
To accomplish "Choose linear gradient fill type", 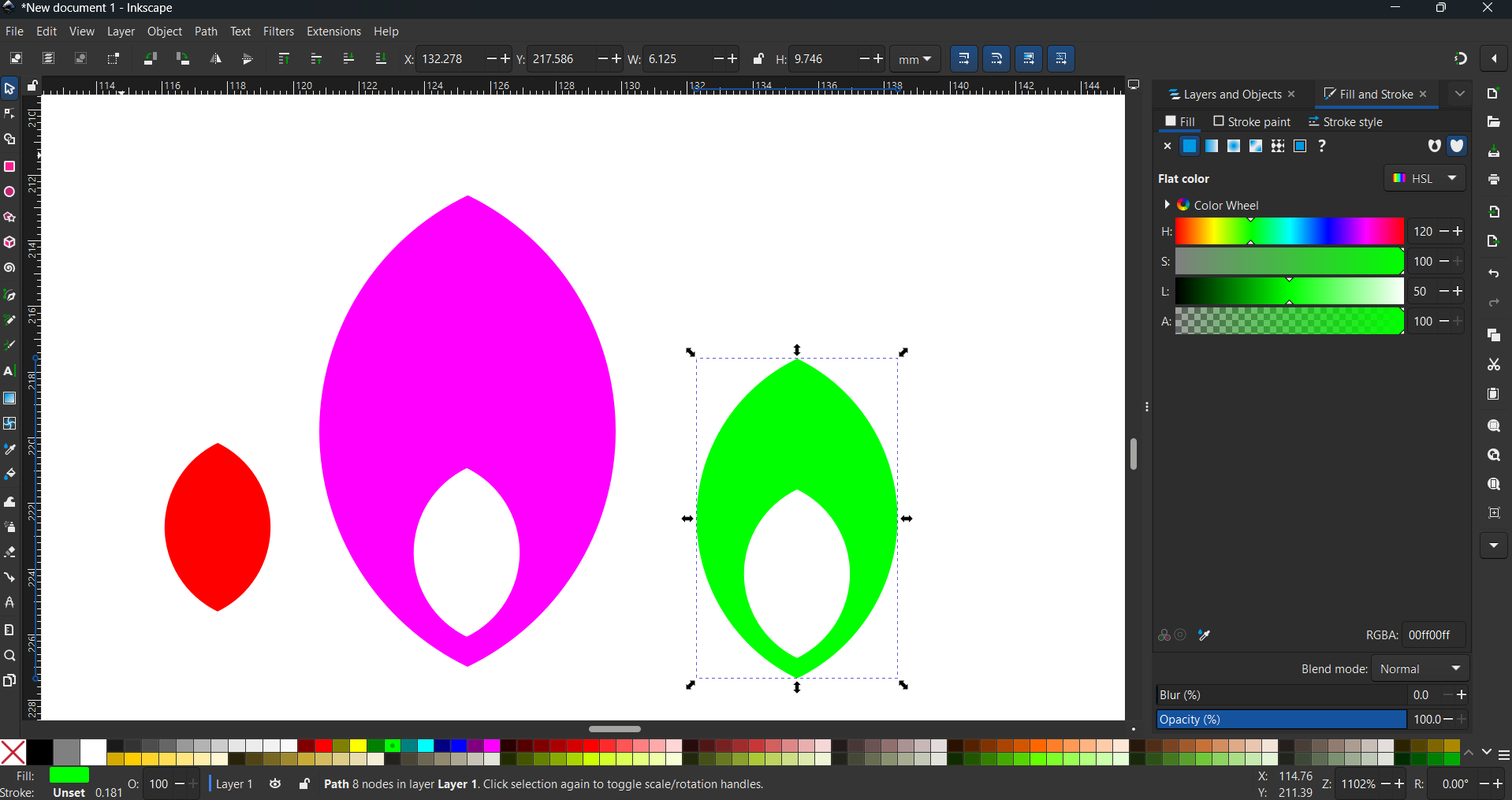I will (x=1212, y=146).
